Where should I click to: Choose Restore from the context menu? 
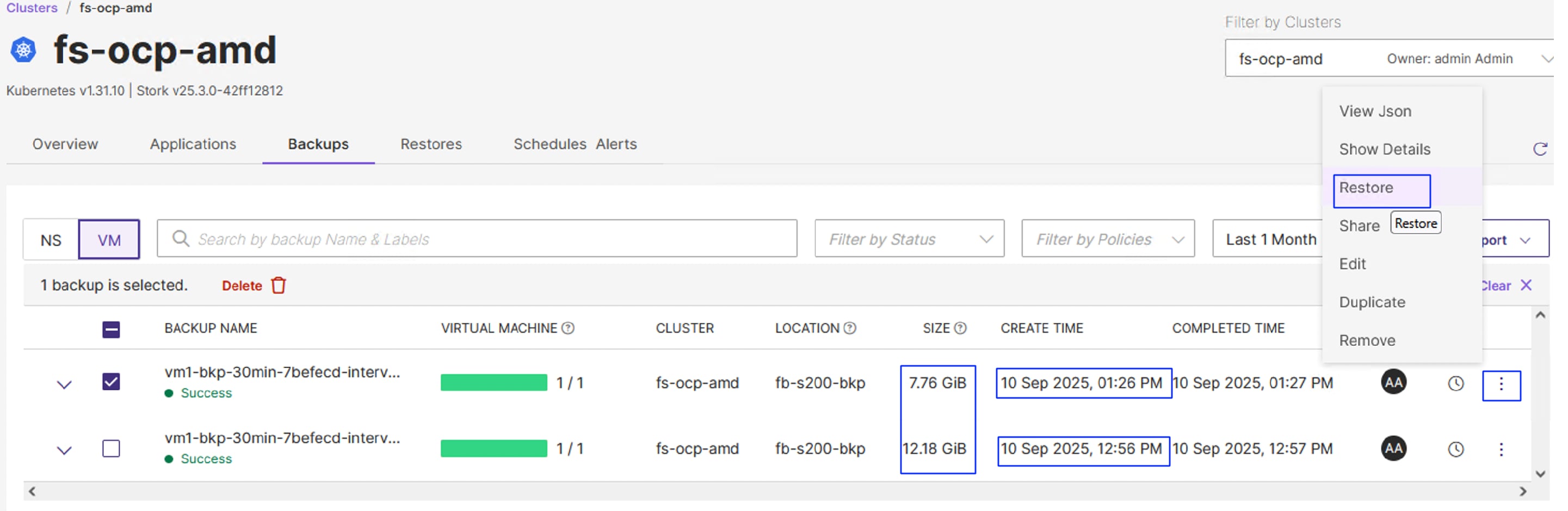click(1366, 188)
